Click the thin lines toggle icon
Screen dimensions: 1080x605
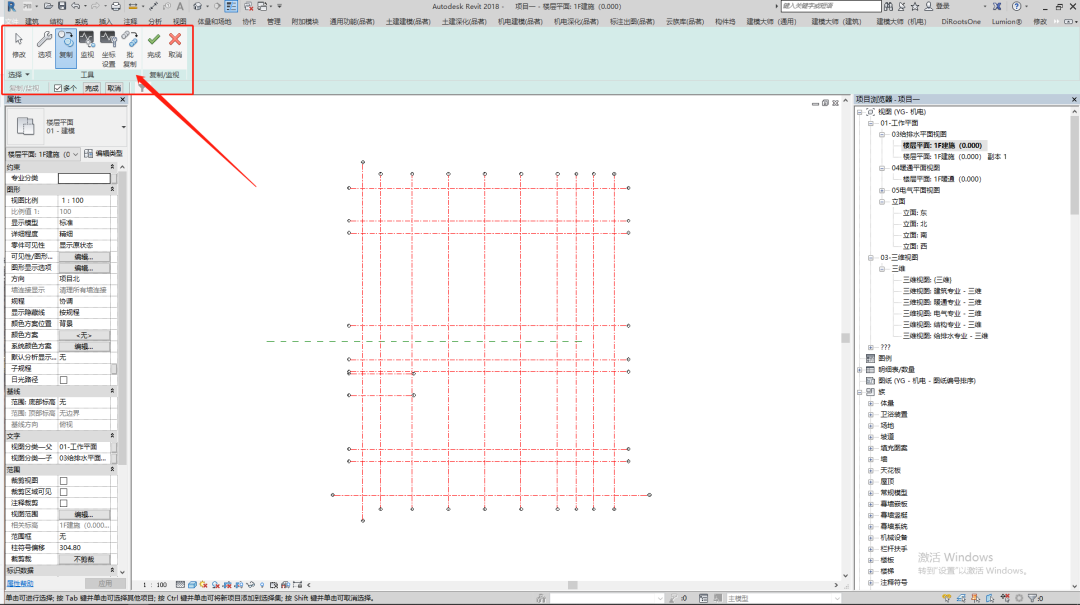click(231, 6)
